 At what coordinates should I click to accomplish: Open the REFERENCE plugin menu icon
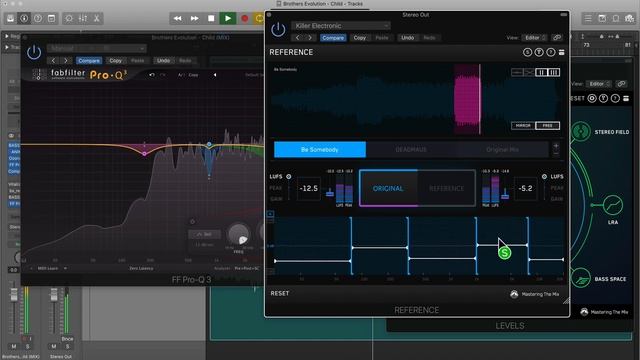[562, 52]
